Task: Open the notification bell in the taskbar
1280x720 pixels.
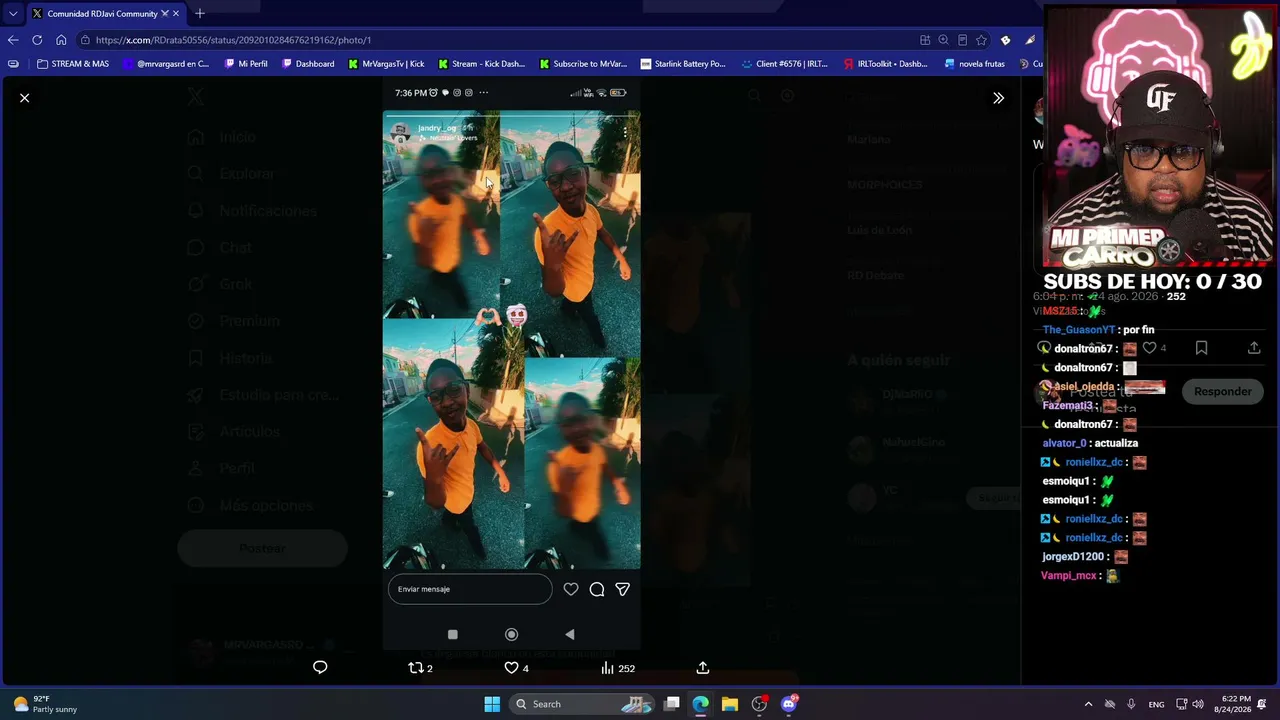Action: click(x=1262, y=704)
